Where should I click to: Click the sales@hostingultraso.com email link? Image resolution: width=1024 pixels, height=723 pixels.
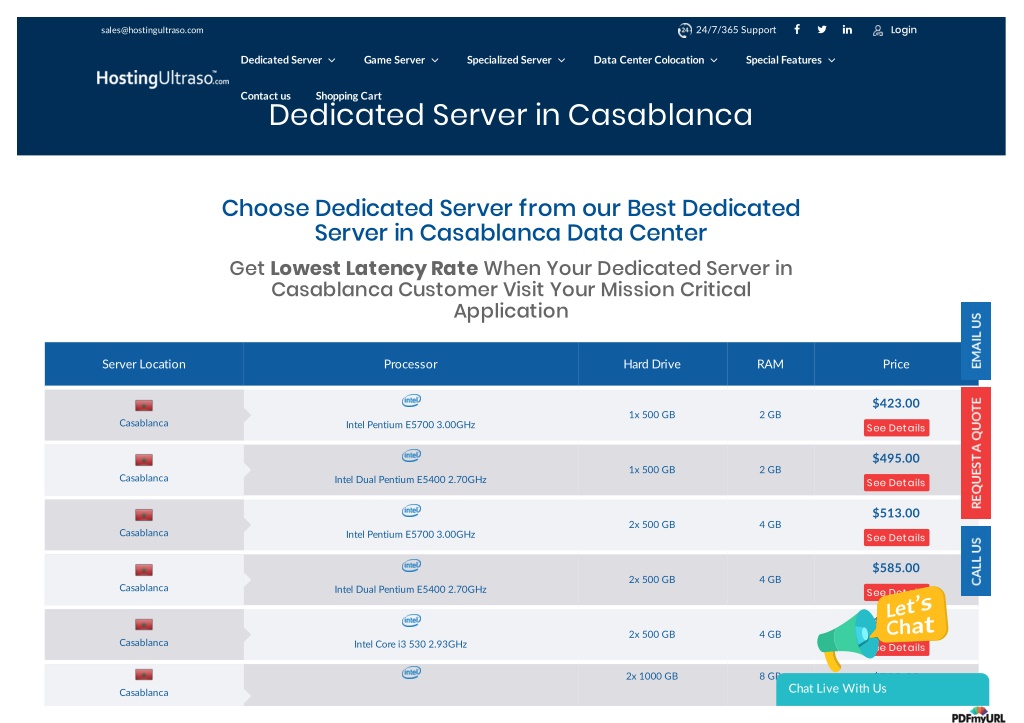click(152, 30)
